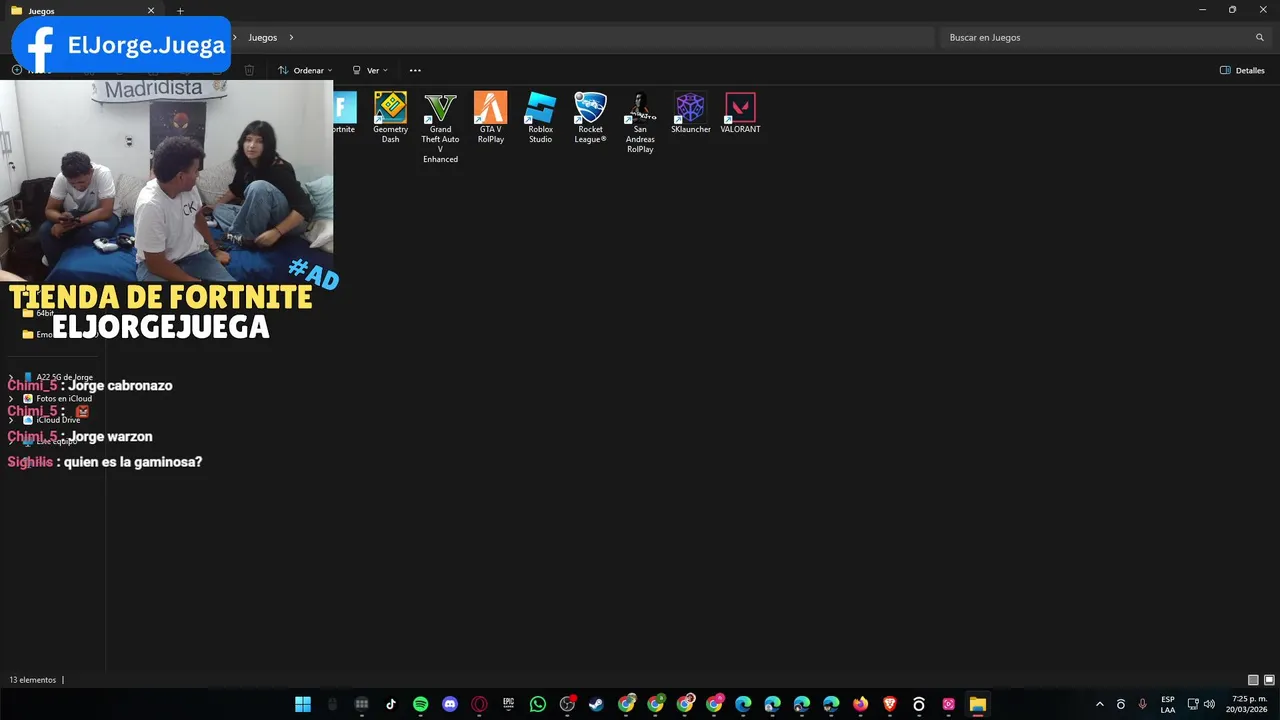Open the Geometry Dash shortcut
Screen dimensions: 1280x720
(x=390, y=118)
